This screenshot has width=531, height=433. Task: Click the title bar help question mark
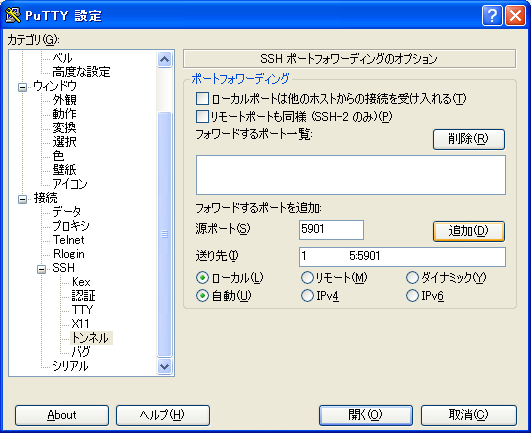492,16
